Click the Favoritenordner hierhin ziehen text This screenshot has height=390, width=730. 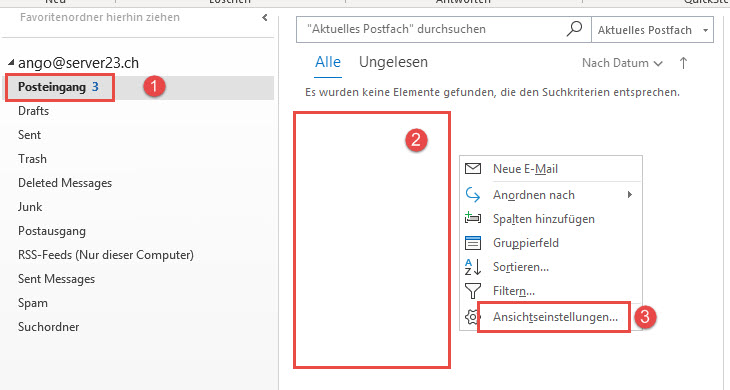(100, 17)
